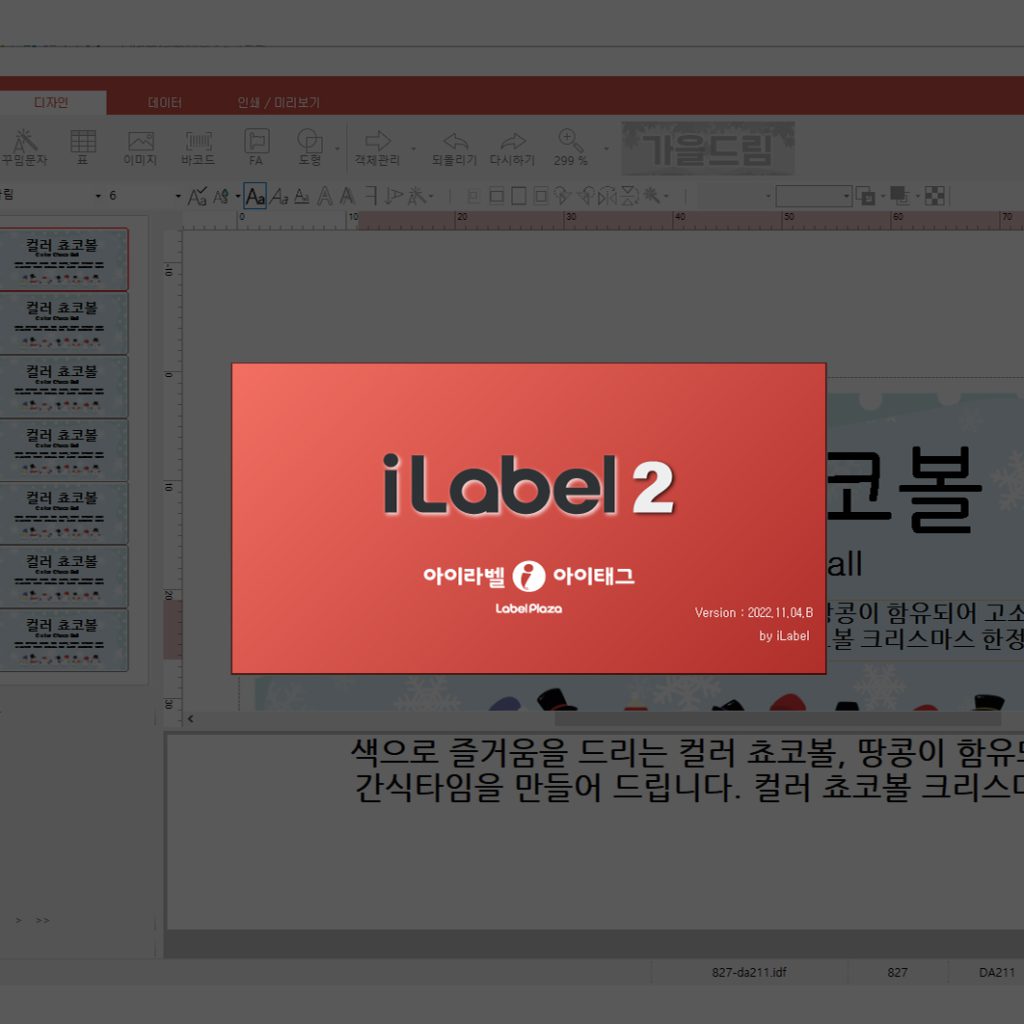Expand the zoom 299 % dropdown arrow
This screenshot has width=1024, height=1024.
point(606,148)
